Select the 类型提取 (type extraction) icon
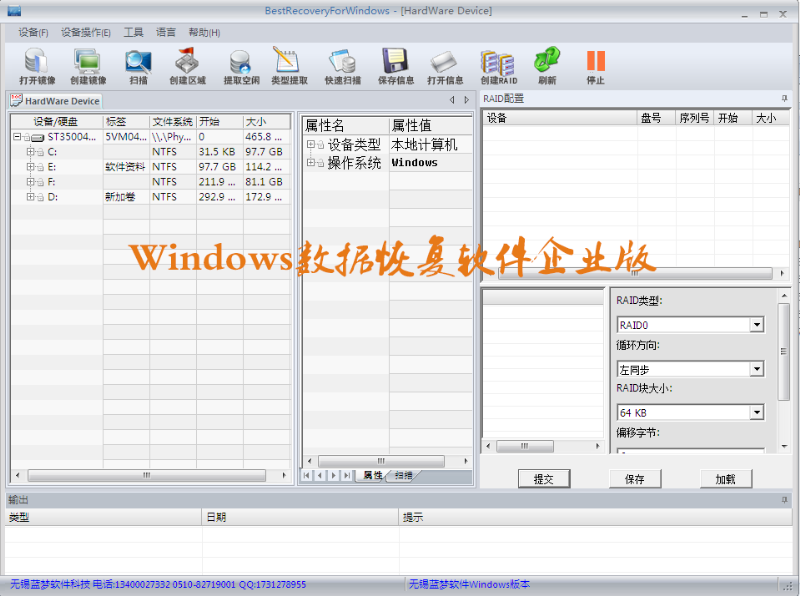The height and width of the screenshot is (596, 800). pyautogui.click(x=289, y=65)
